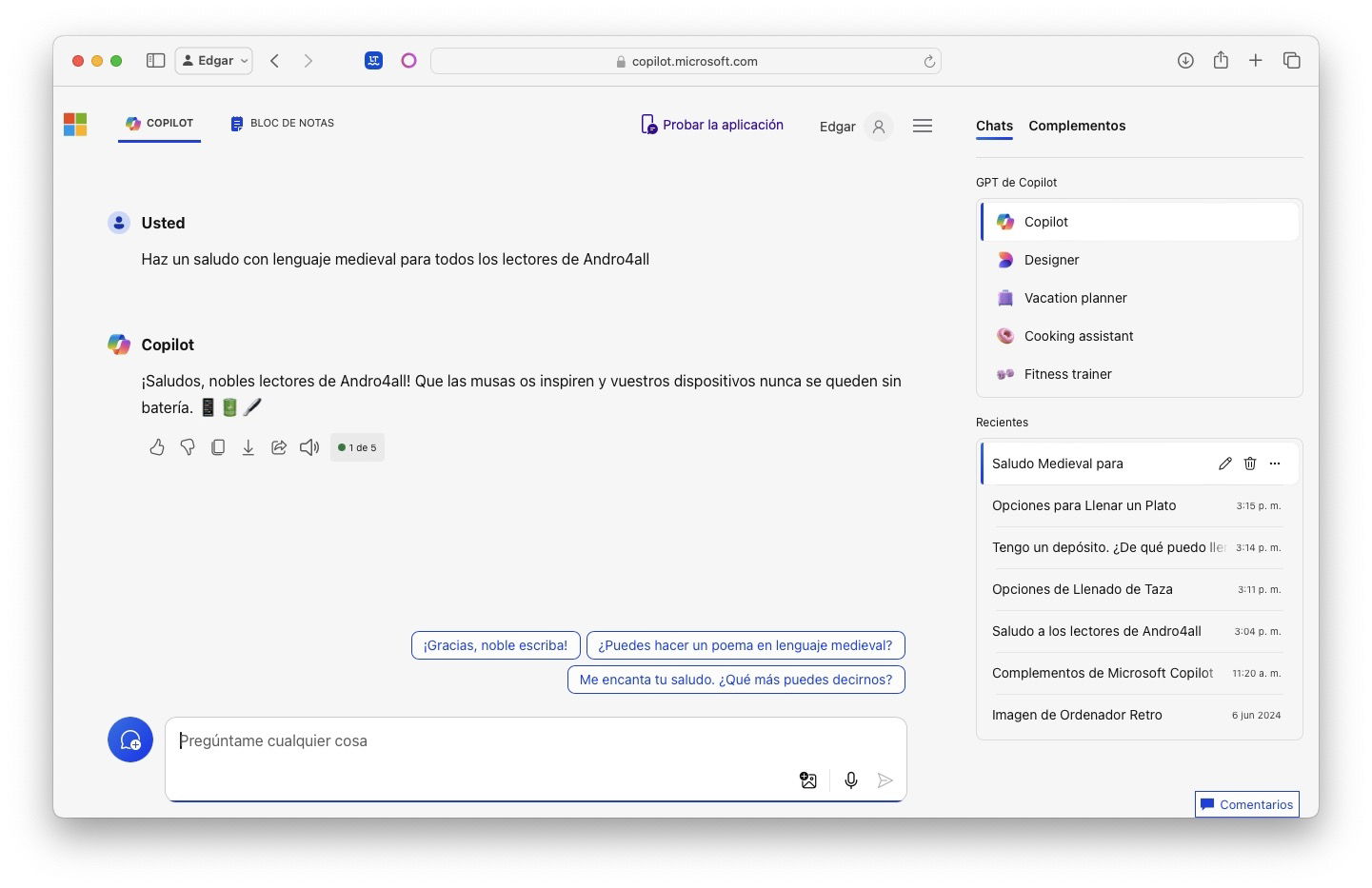This screenshot has height=888, width=1372.
Task: Click the 1 de 5 response counter
Action: 357,447
